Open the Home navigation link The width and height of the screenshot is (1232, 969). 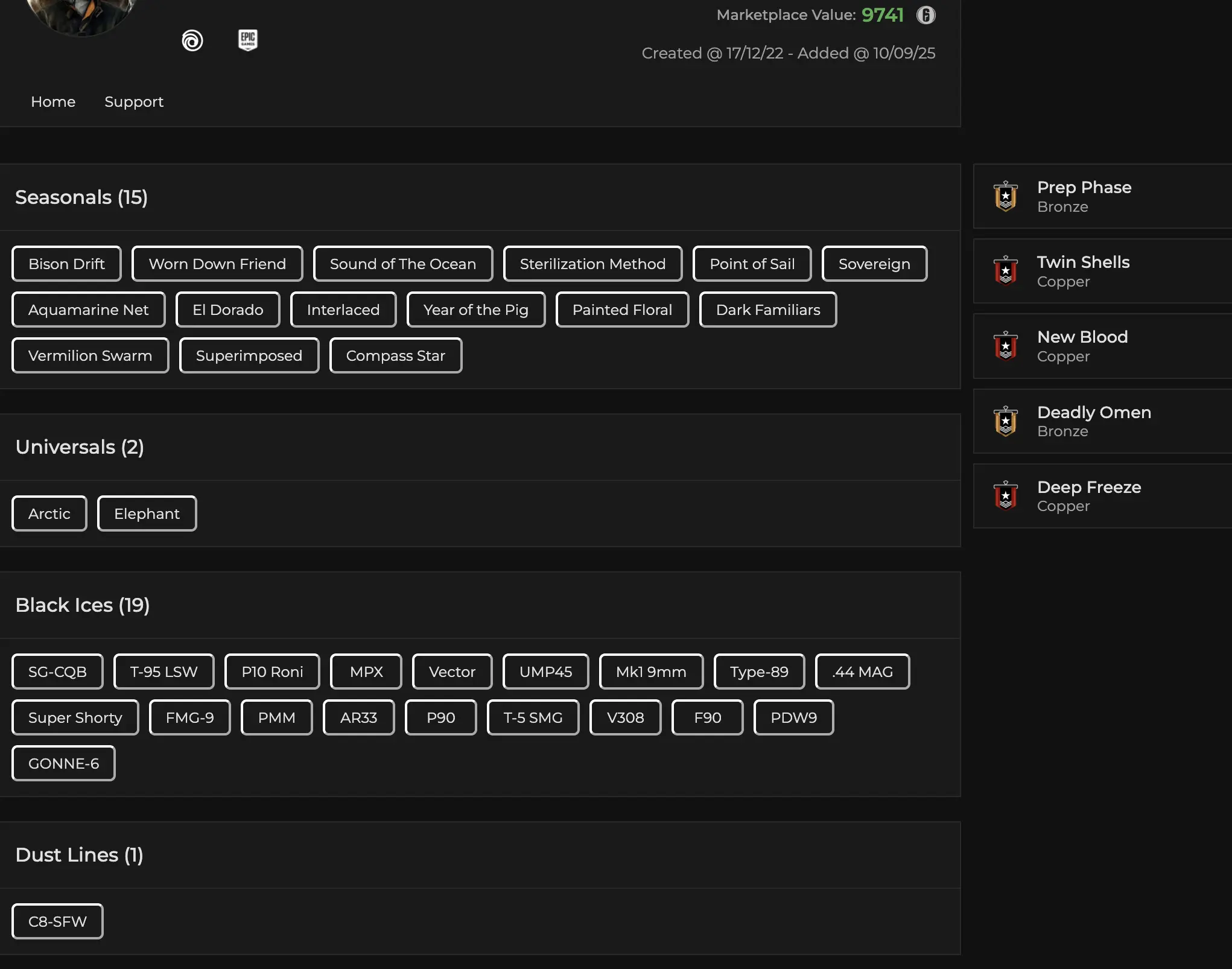[53, 102]
